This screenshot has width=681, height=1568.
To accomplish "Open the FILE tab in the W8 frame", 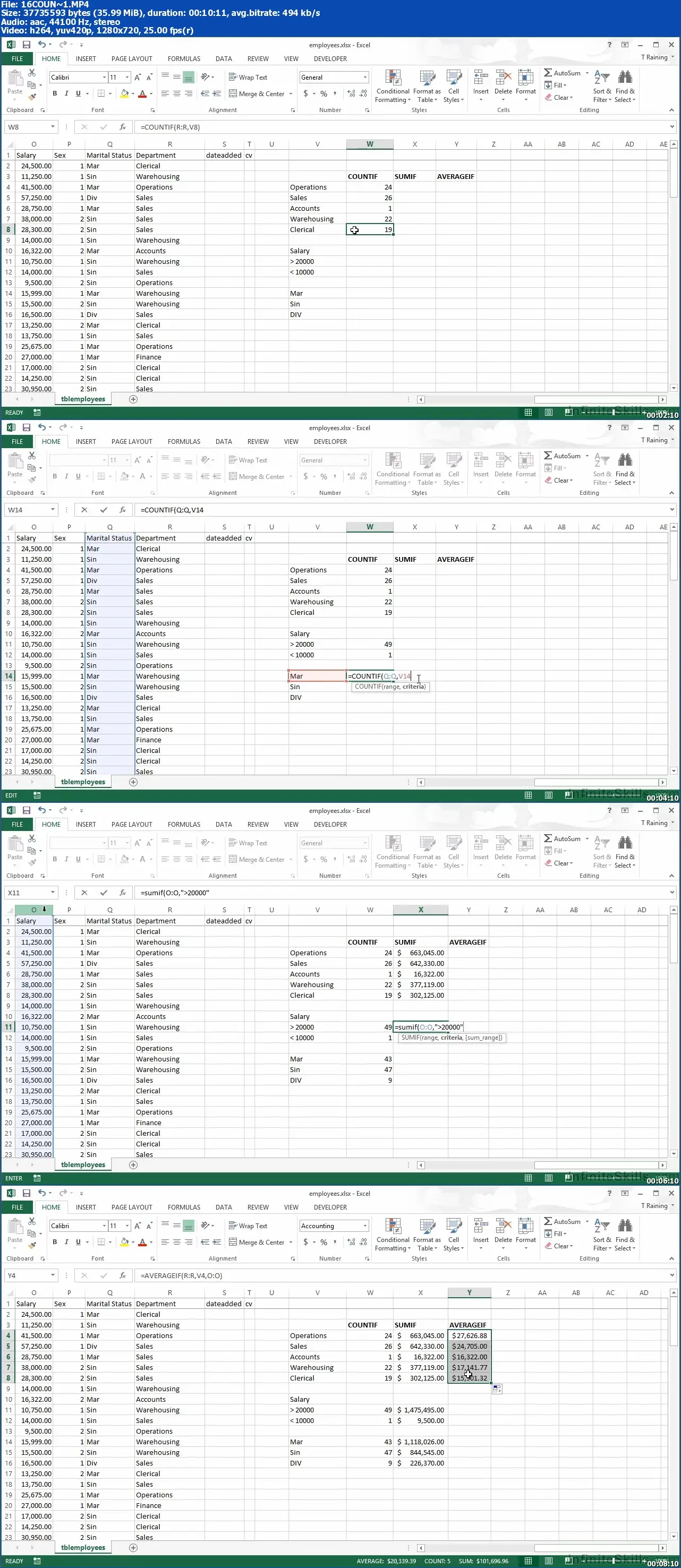I will [17, 59].
